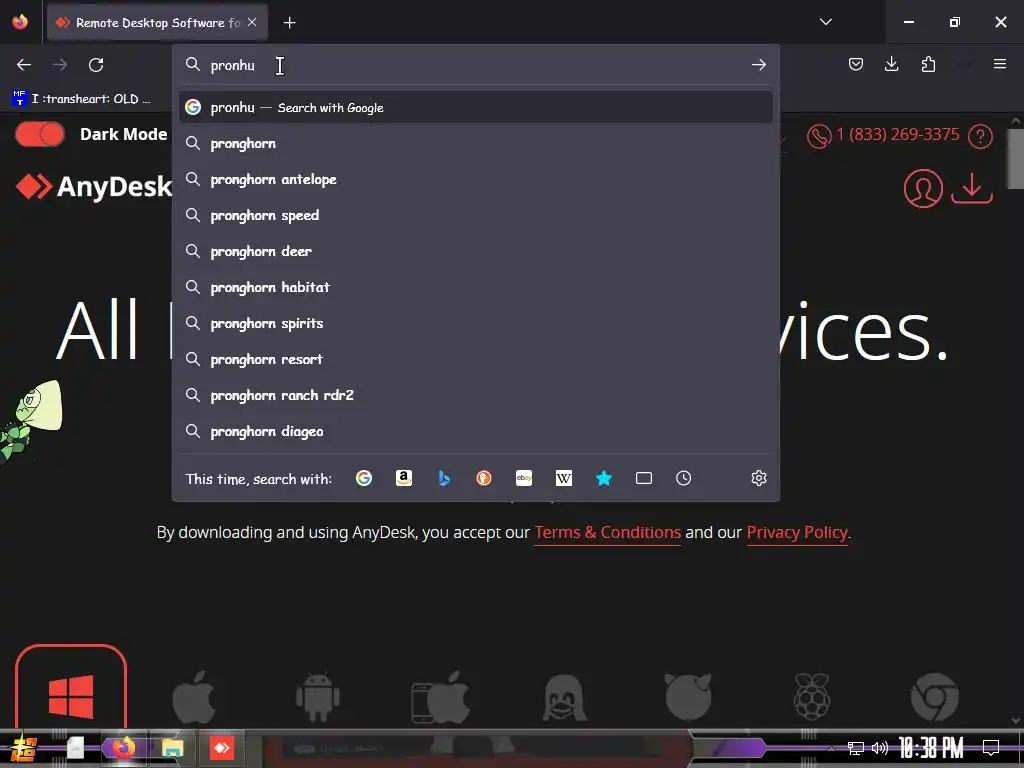Select 'pronghorn habitat' suggestion
Viewport: 1024px width, 768px height.
(x=475, y=287)
